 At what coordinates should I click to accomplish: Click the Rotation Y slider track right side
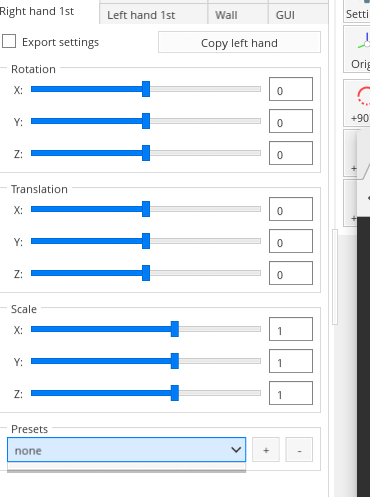(205, 121)
